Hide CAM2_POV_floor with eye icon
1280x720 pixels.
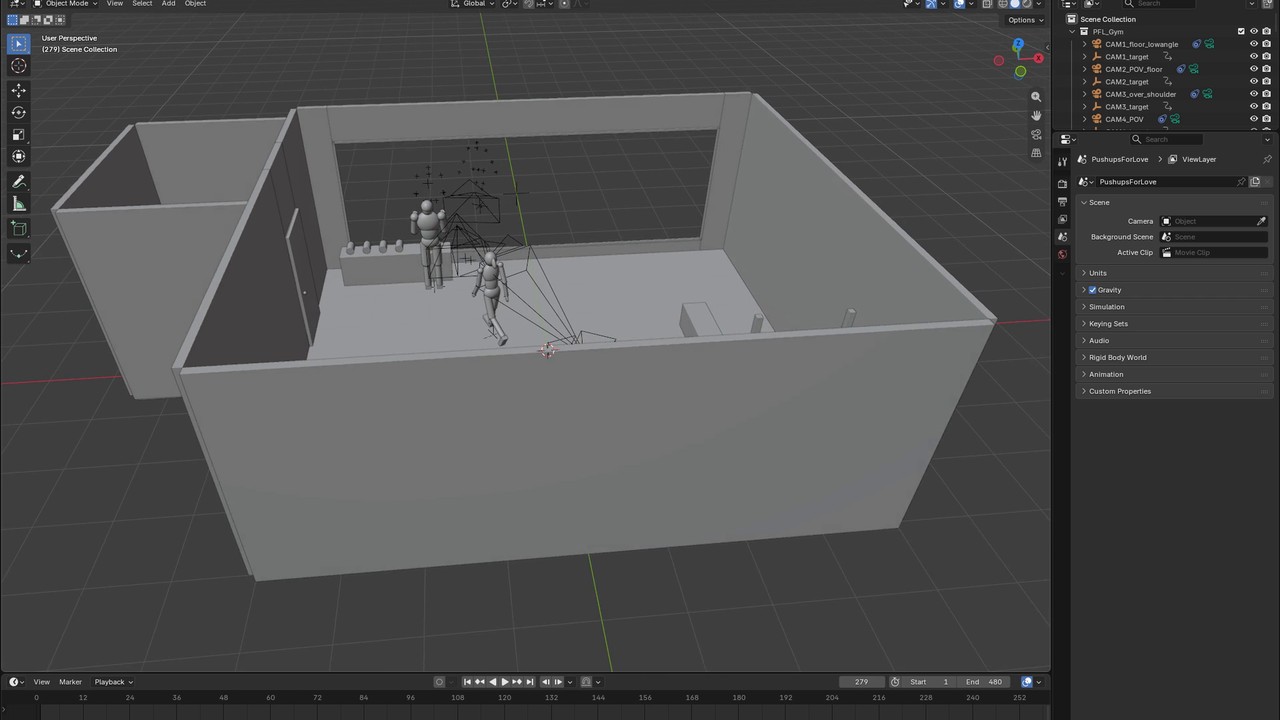point(1254,69)
